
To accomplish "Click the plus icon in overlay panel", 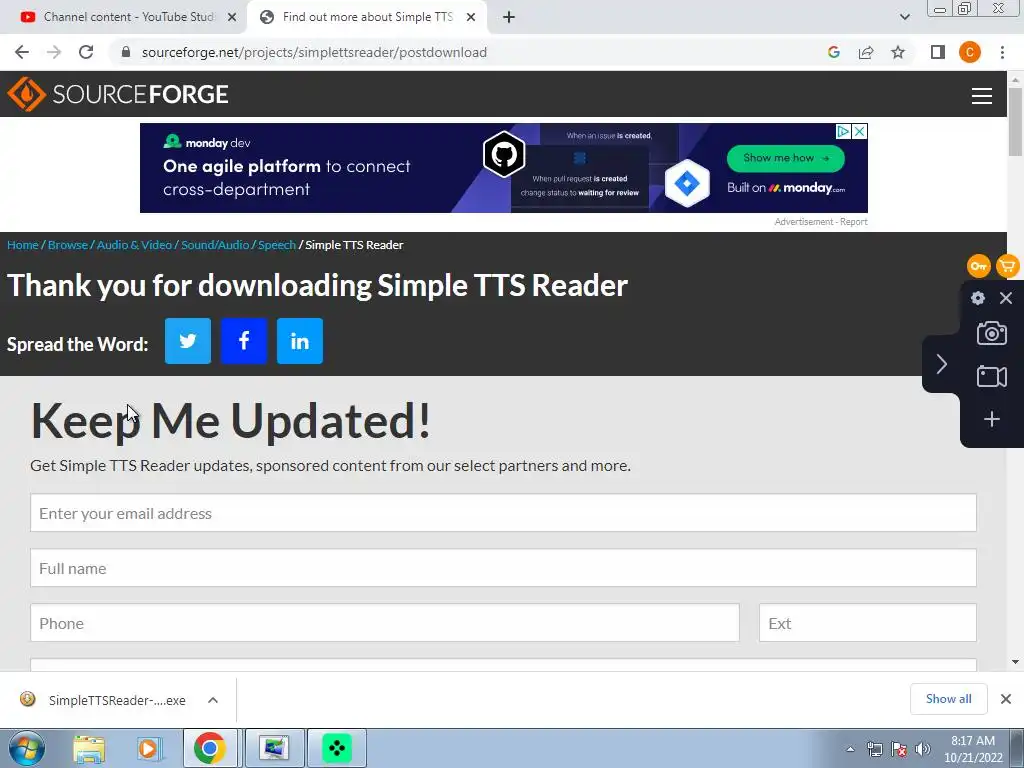I will click(991, 419).
